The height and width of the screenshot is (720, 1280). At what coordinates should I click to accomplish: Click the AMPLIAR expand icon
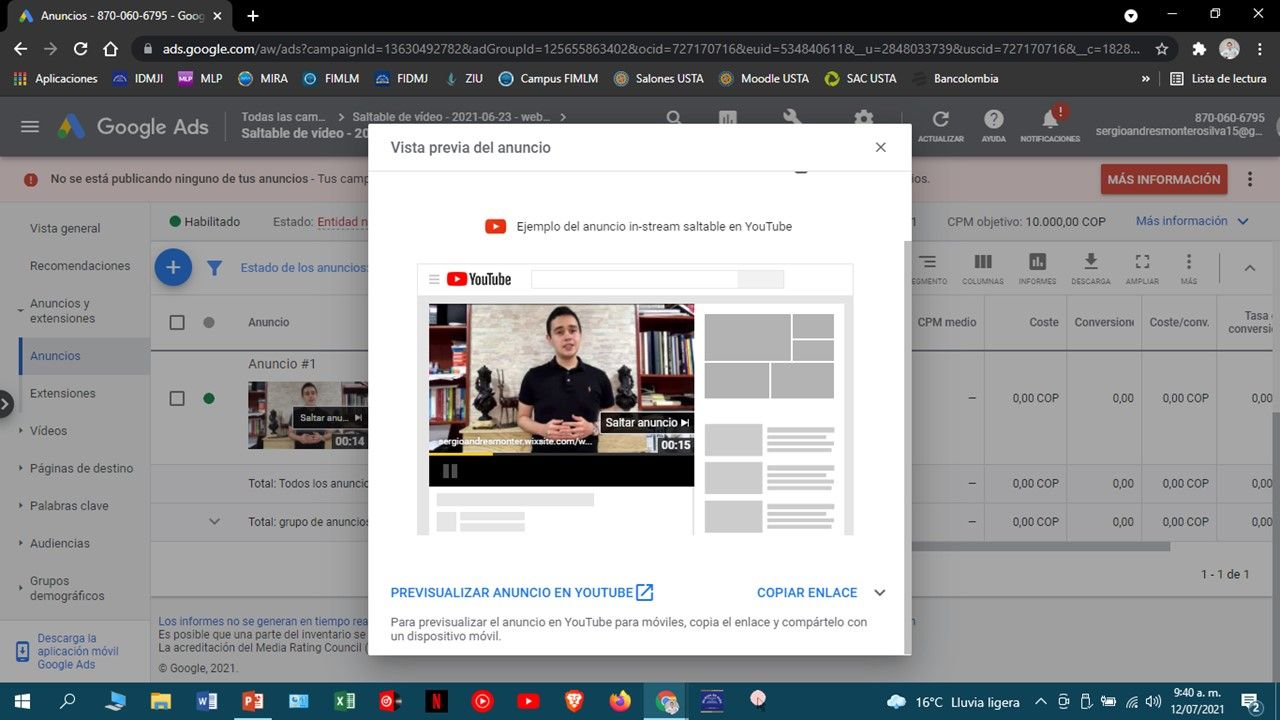[x=1142, y=268]
